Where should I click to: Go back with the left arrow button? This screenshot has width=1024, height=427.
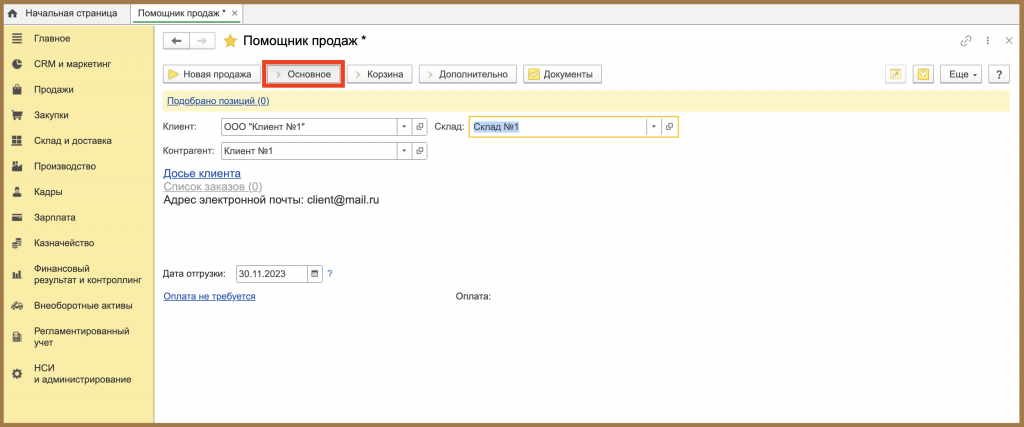click(x=176, y=40)
